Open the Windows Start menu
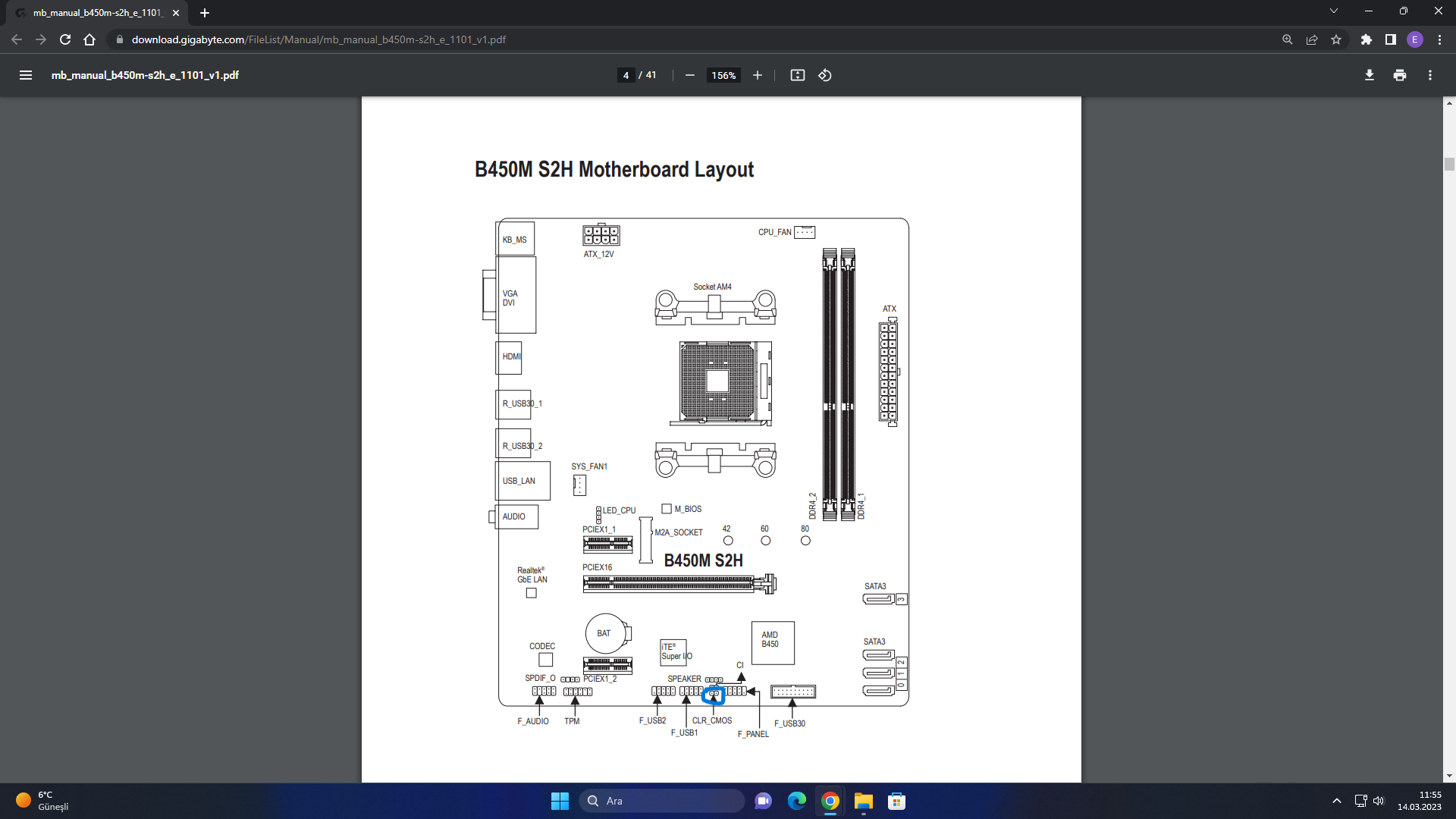This screenshot has width=1456, height=819. tap(560, 801)
